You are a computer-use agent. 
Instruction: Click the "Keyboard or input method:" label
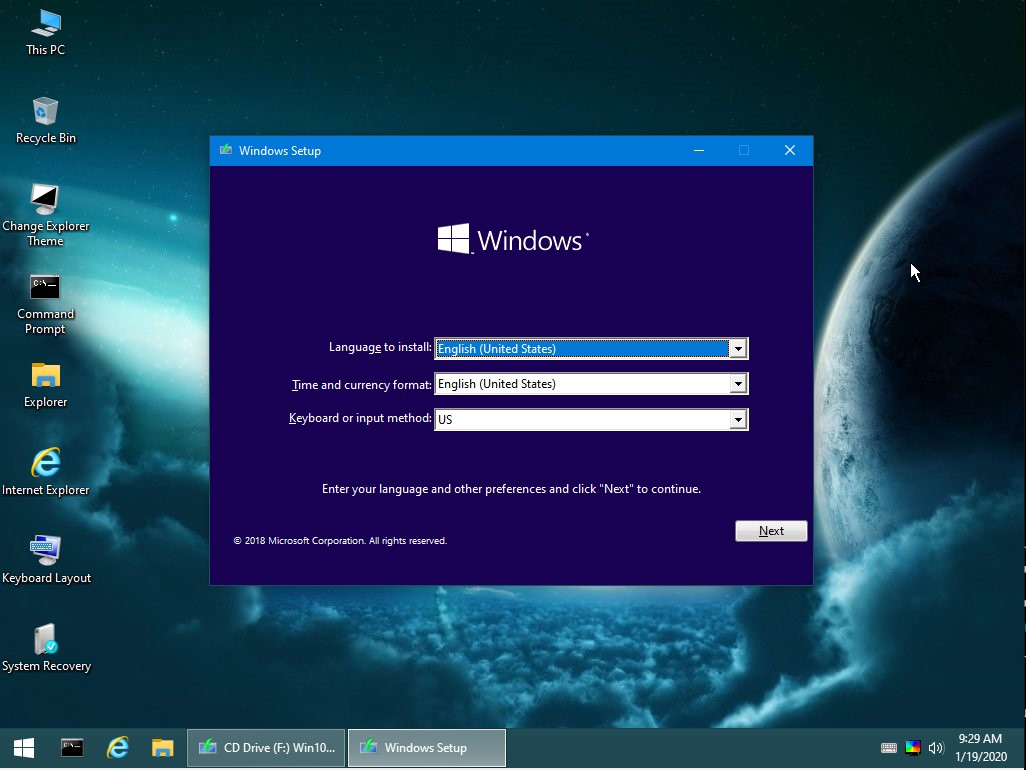coord(361,417)
